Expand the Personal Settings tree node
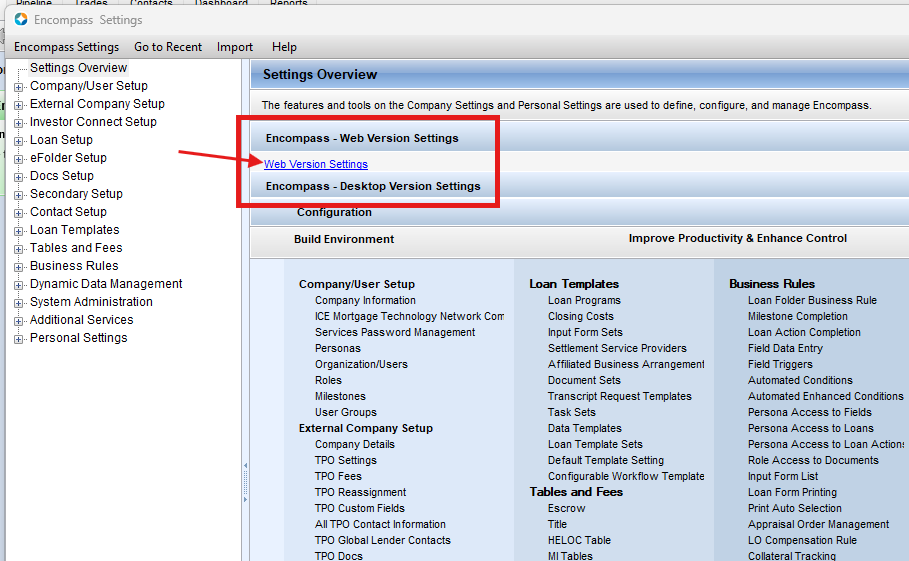This screenshot has height=561, width=909. pyautogui.click(x=19, y=339)
